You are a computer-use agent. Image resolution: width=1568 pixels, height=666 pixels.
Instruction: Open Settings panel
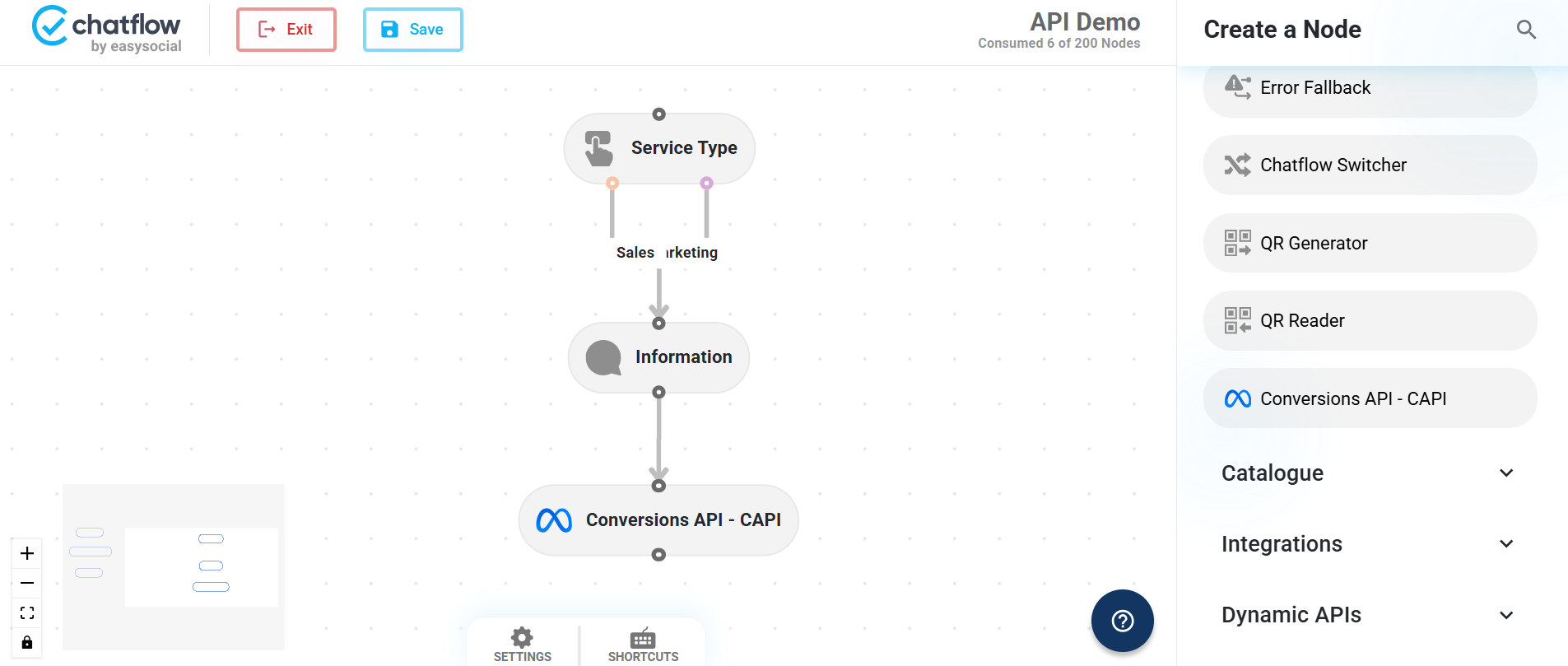point(523,645)
